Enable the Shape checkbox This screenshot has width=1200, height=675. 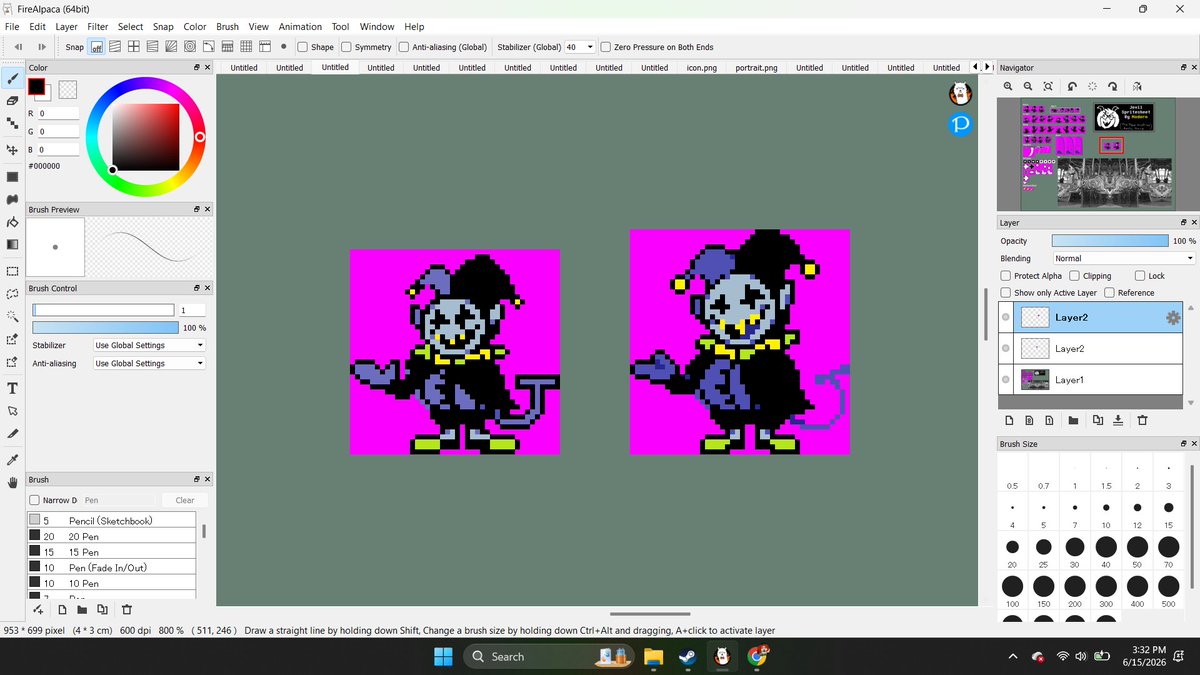[x=303, y=47]
